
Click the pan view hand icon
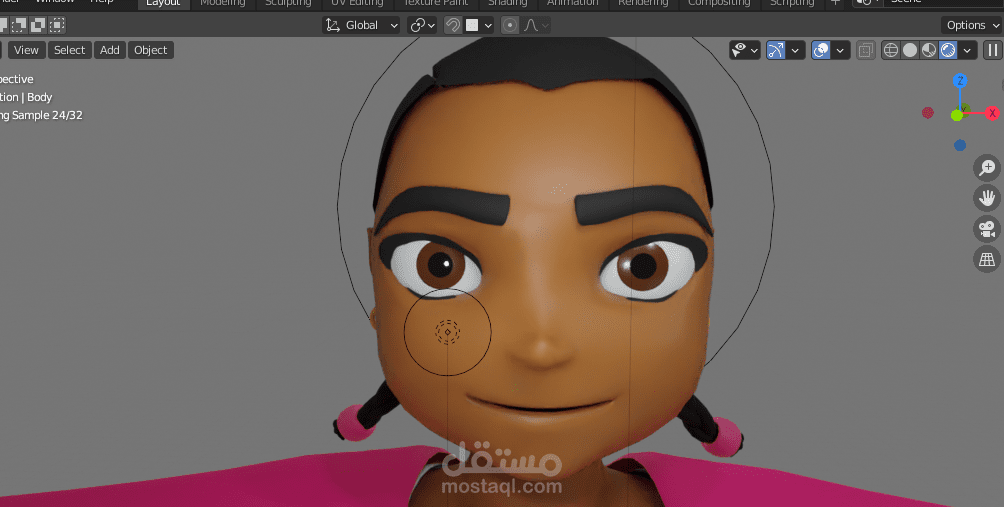pos(987,198)
